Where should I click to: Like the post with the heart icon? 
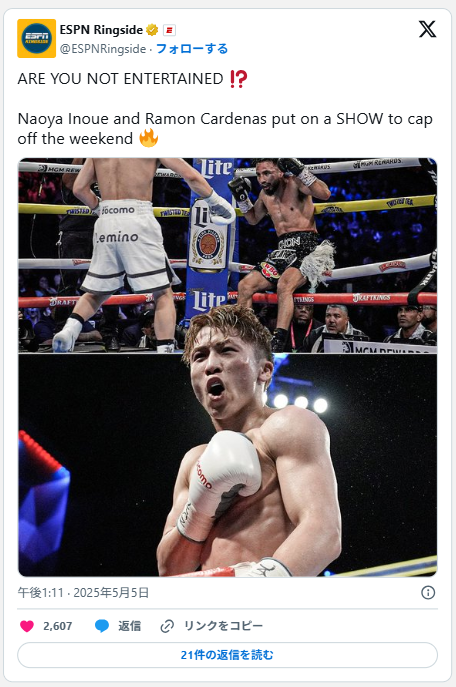tap(27, 626)
